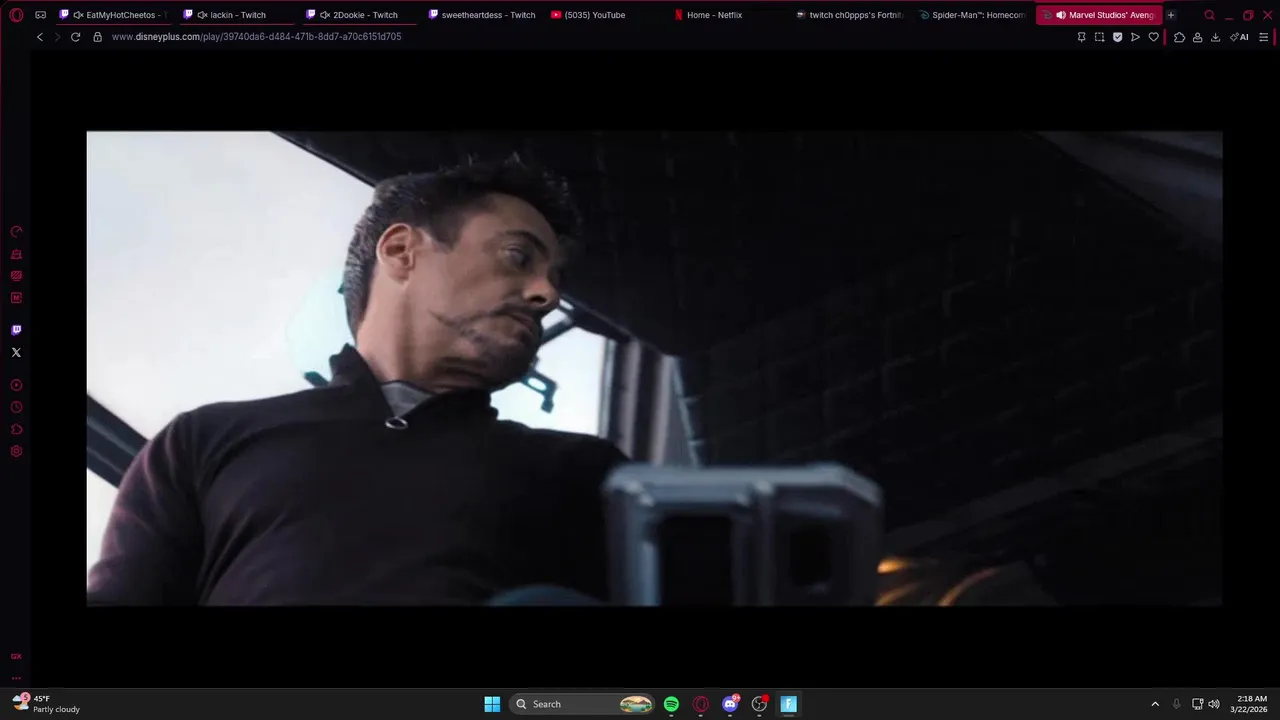Image resolution: width=1280 pixels, height=720 pixels.
Task: Open the Opera main menu logo
Action: (16, 15)
